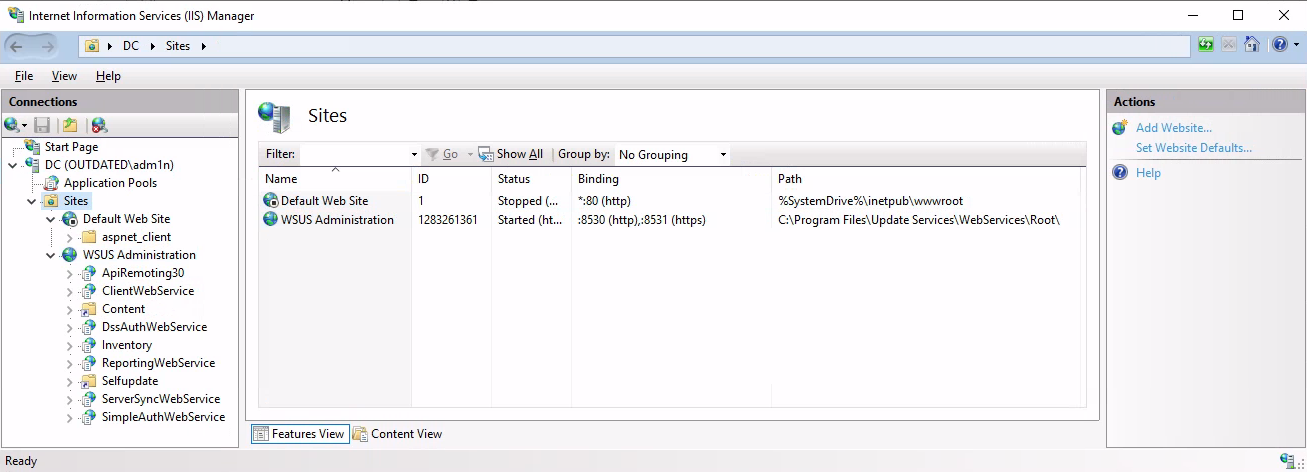Click the Add Website globe icon
This screenshot has width=1307, height=472.
click(1120, 128)
